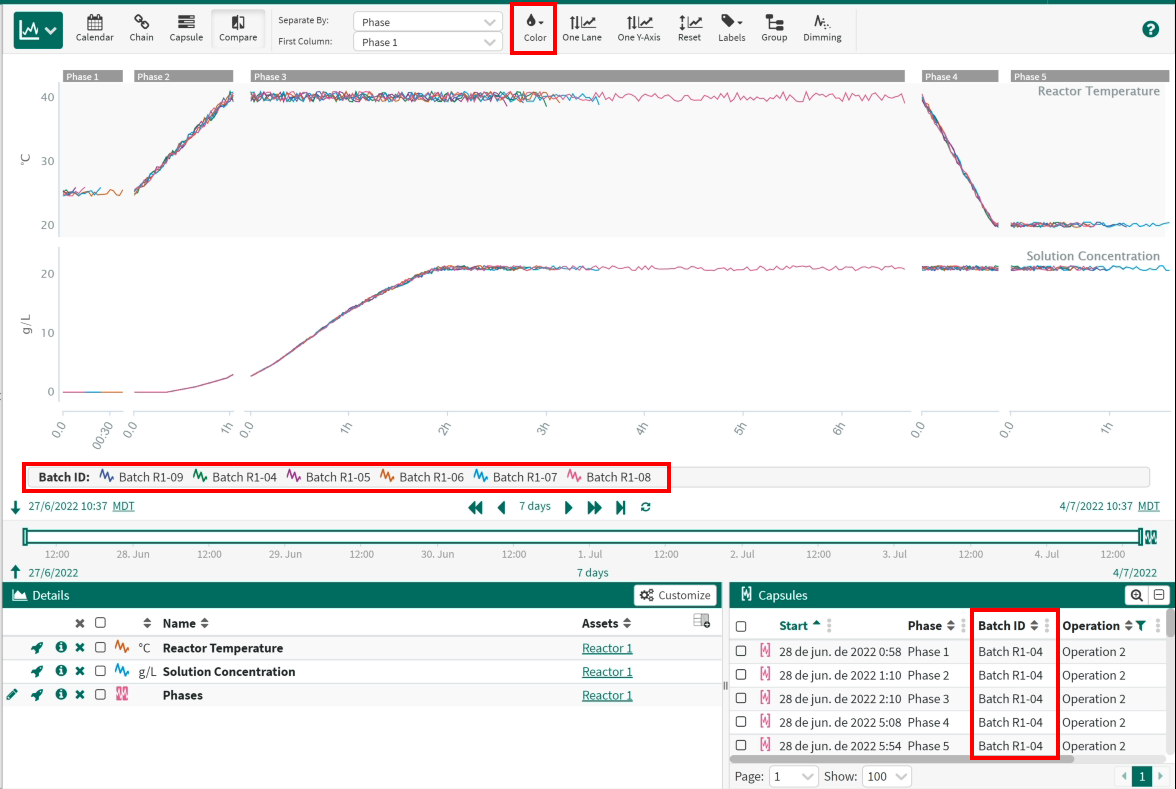Open the help question mark icon
The image size is (1176, 789).
pyautogui.click(x=1150, y=29)
